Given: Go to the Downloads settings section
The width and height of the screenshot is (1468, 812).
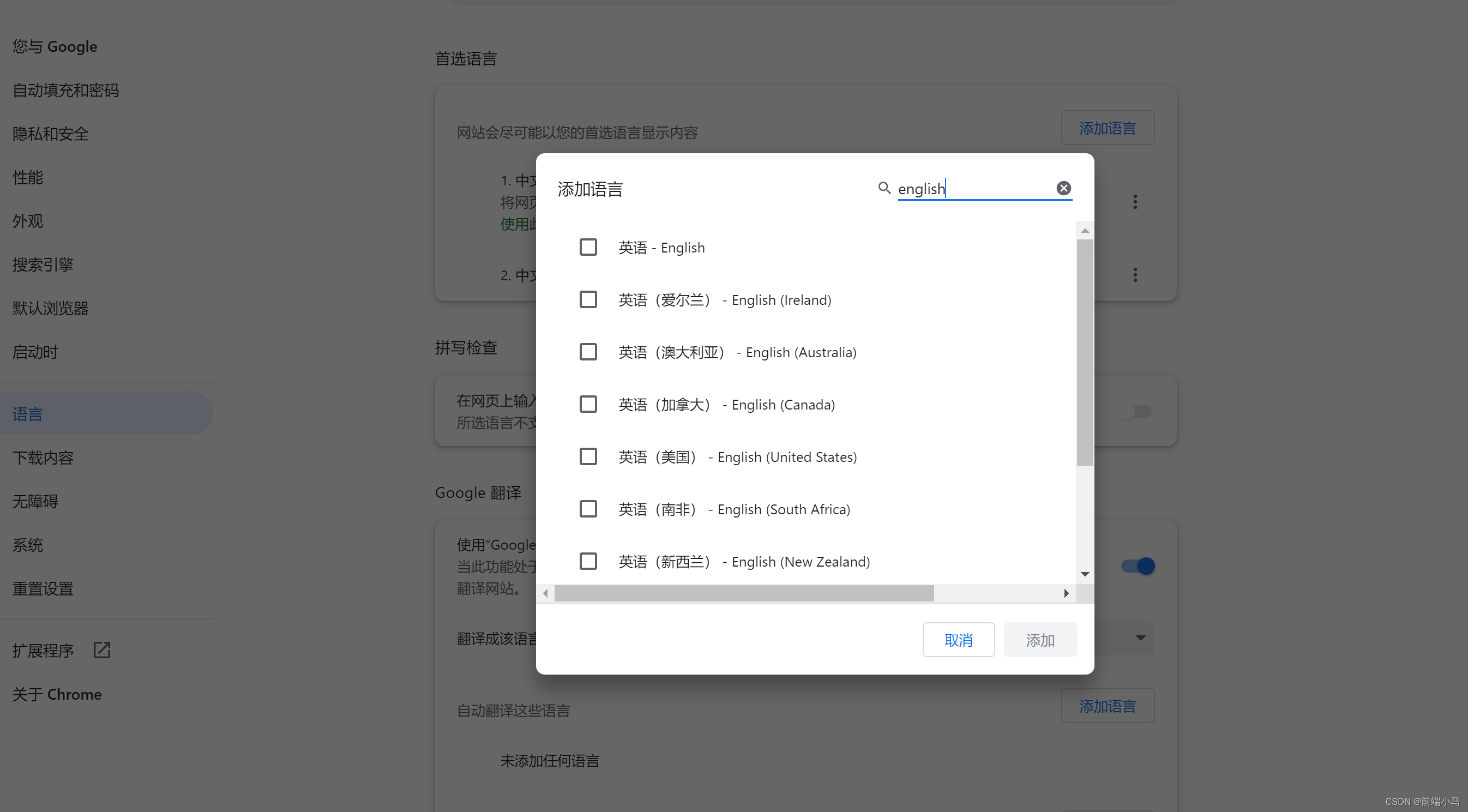Looking at the screenshot, I should coord(43,458).
